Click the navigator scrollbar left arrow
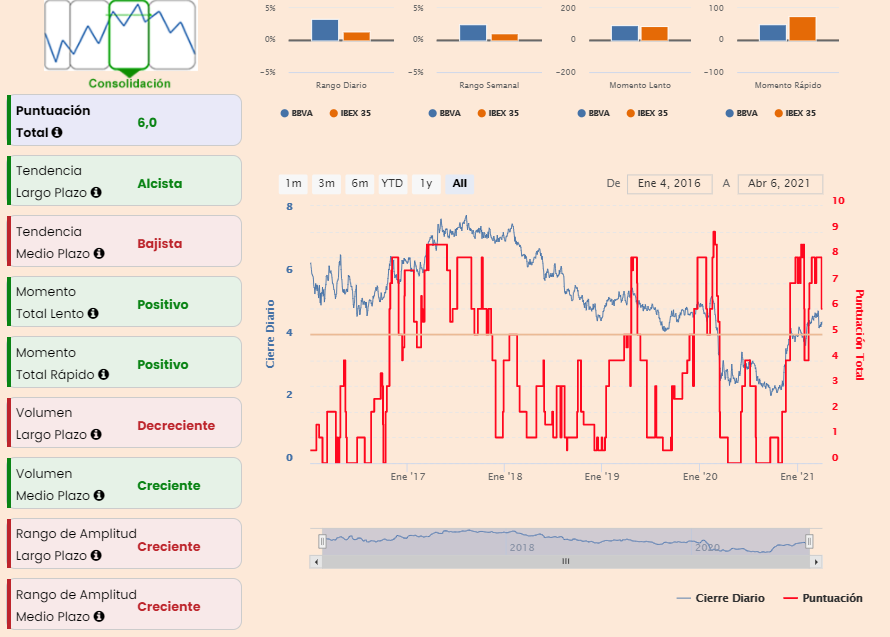 coord(316,561)
